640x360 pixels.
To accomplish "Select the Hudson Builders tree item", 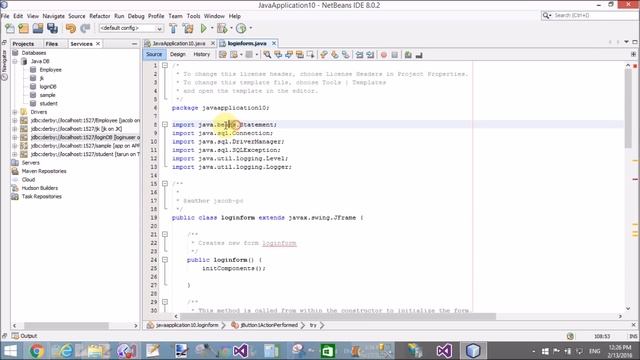I will click(40, 188).
